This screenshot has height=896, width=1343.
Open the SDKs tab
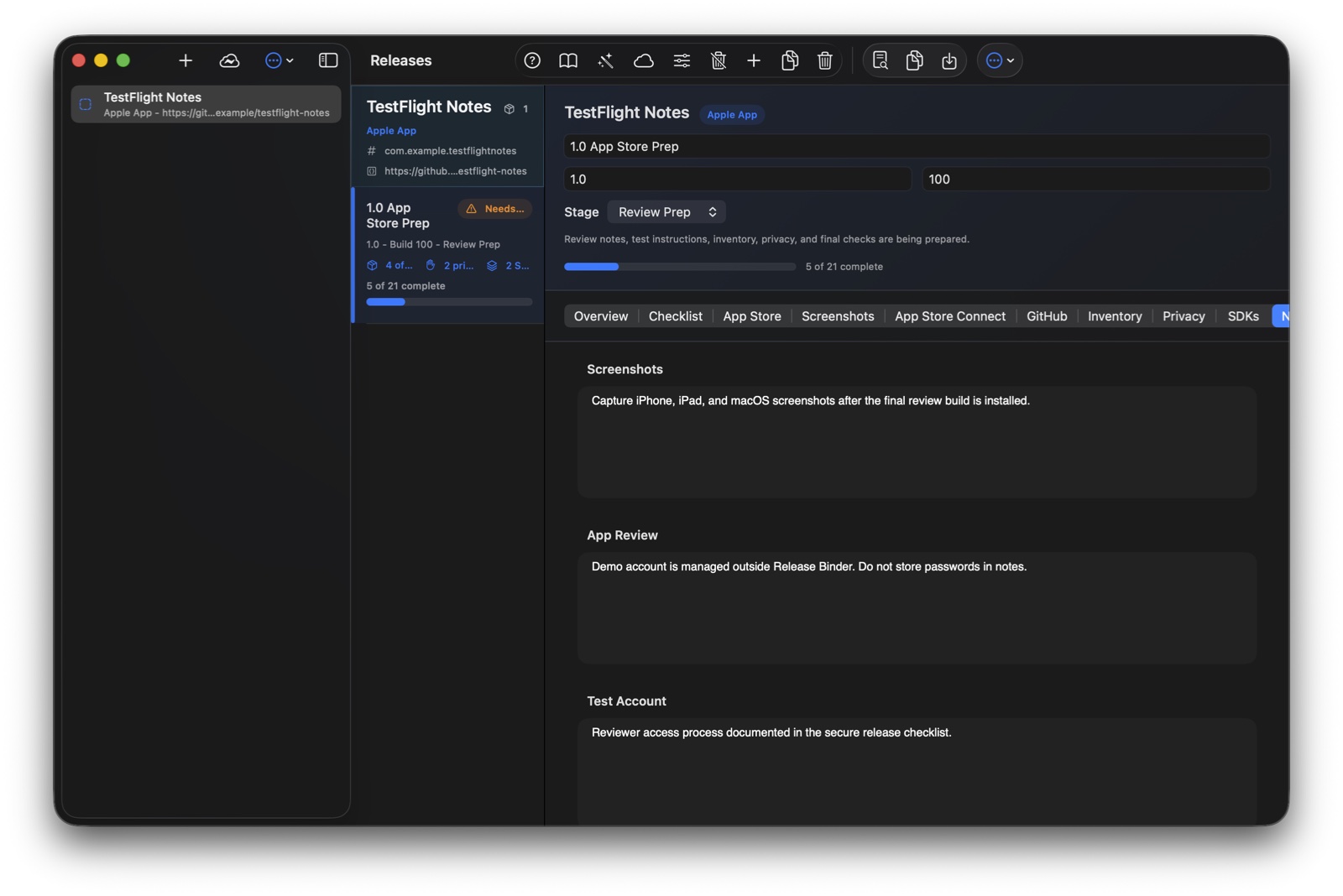(x=1243, y=316)
